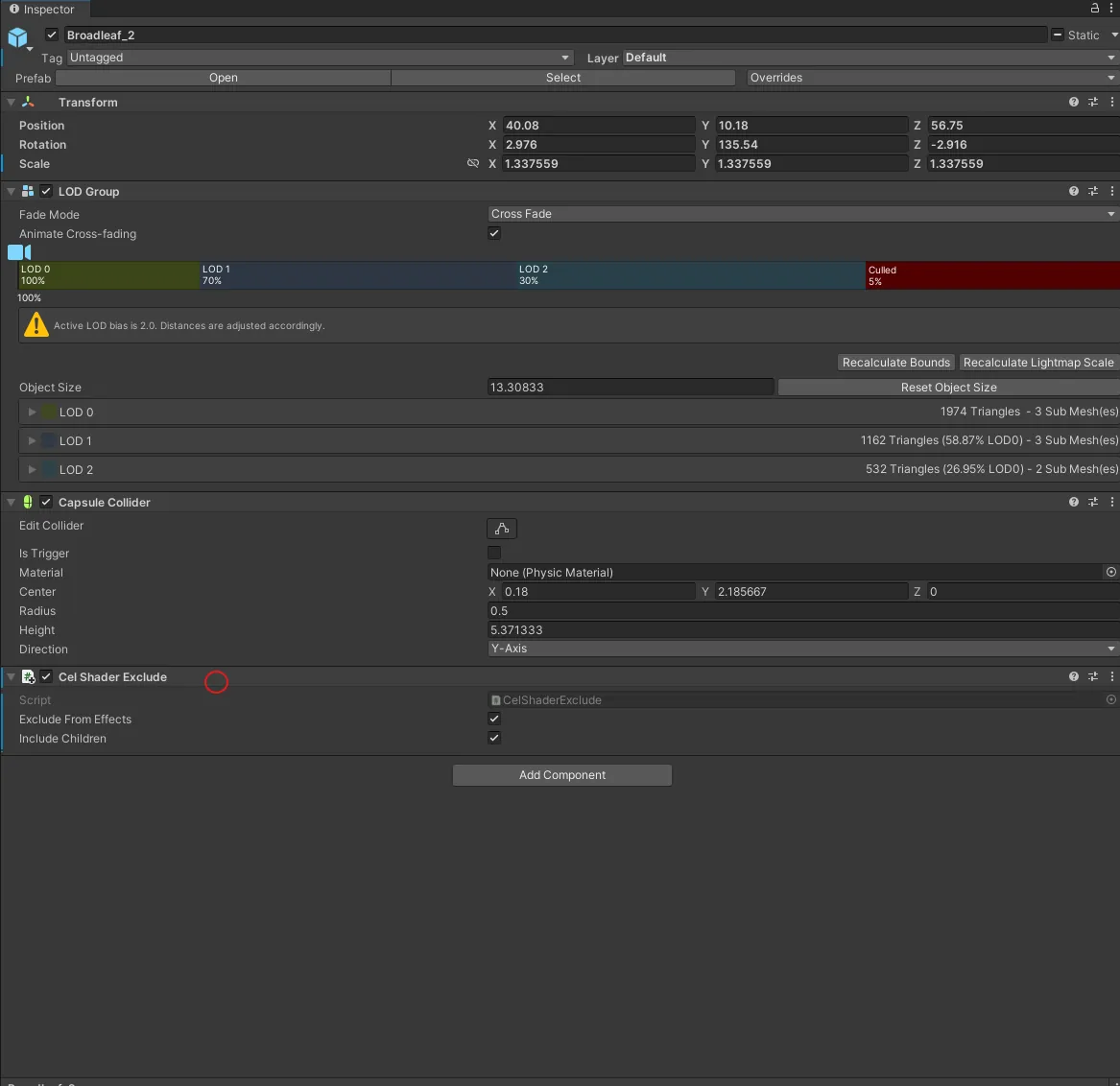Open Cel Shader Exclude presets

point(1093,676)
